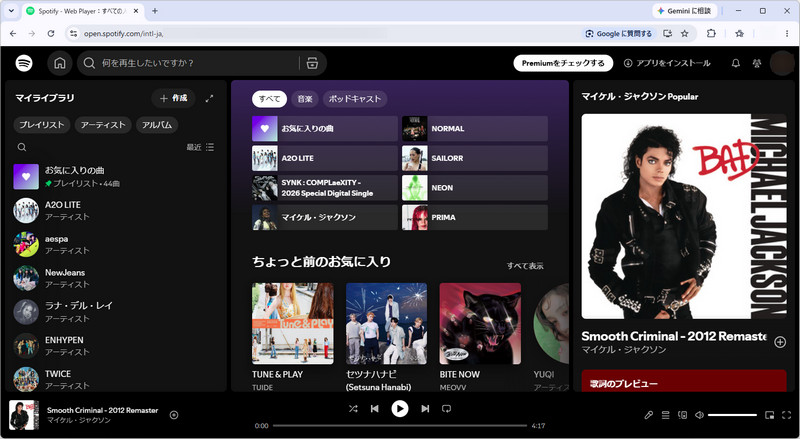
Task: Click Geminiに相談 button
Action: pos(684,11)
